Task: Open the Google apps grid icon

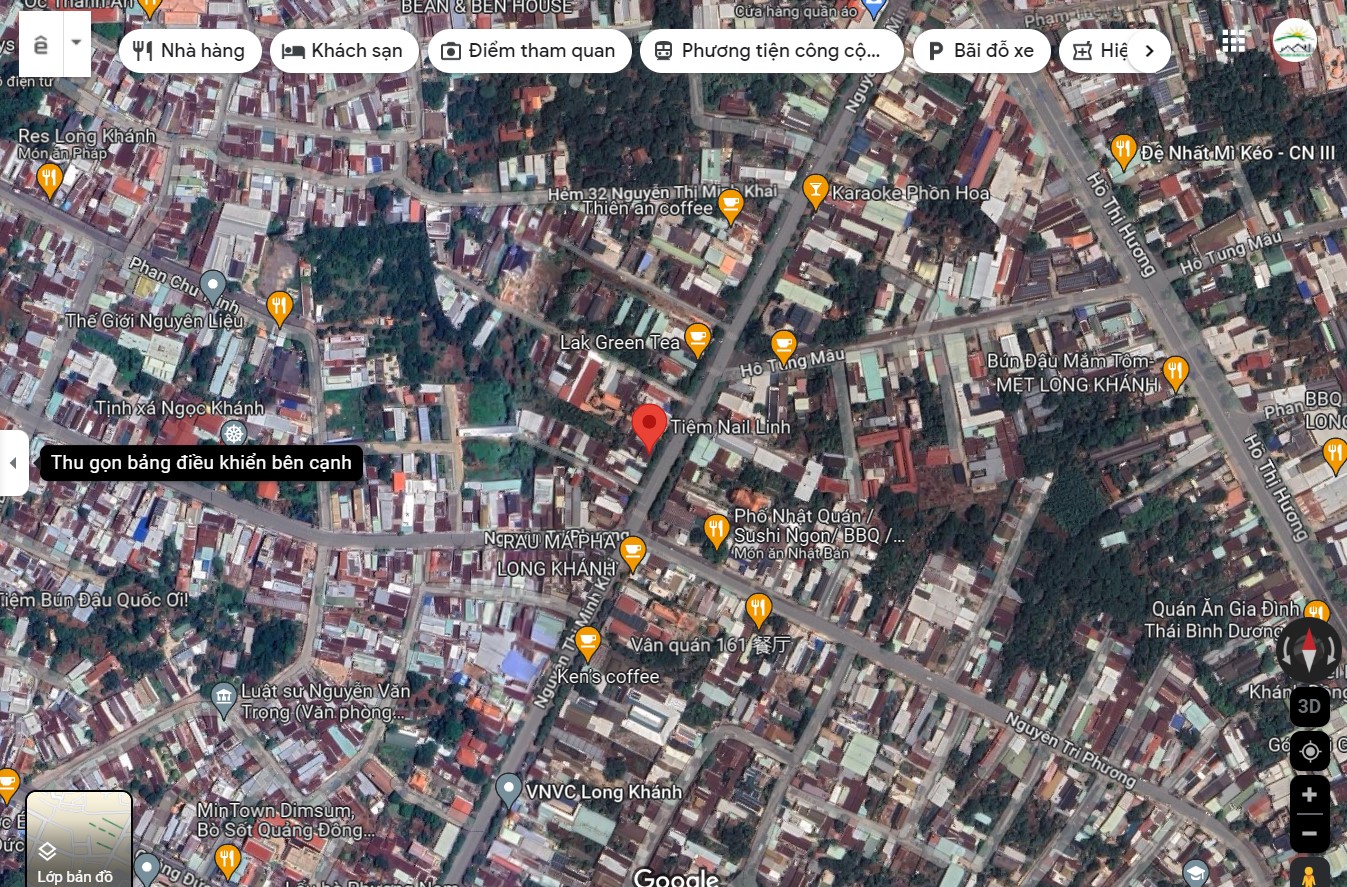Action: coord(1233,41)
